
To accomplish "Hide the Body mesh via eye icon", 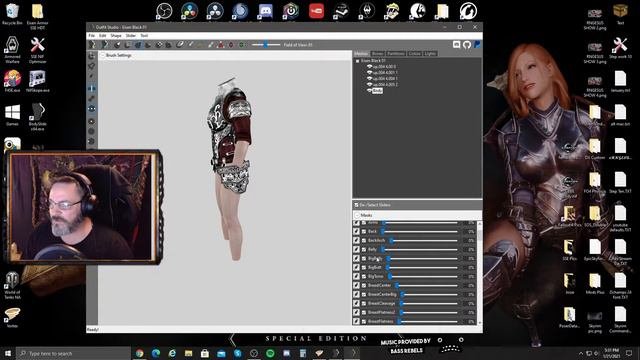I will pos(369,90).
